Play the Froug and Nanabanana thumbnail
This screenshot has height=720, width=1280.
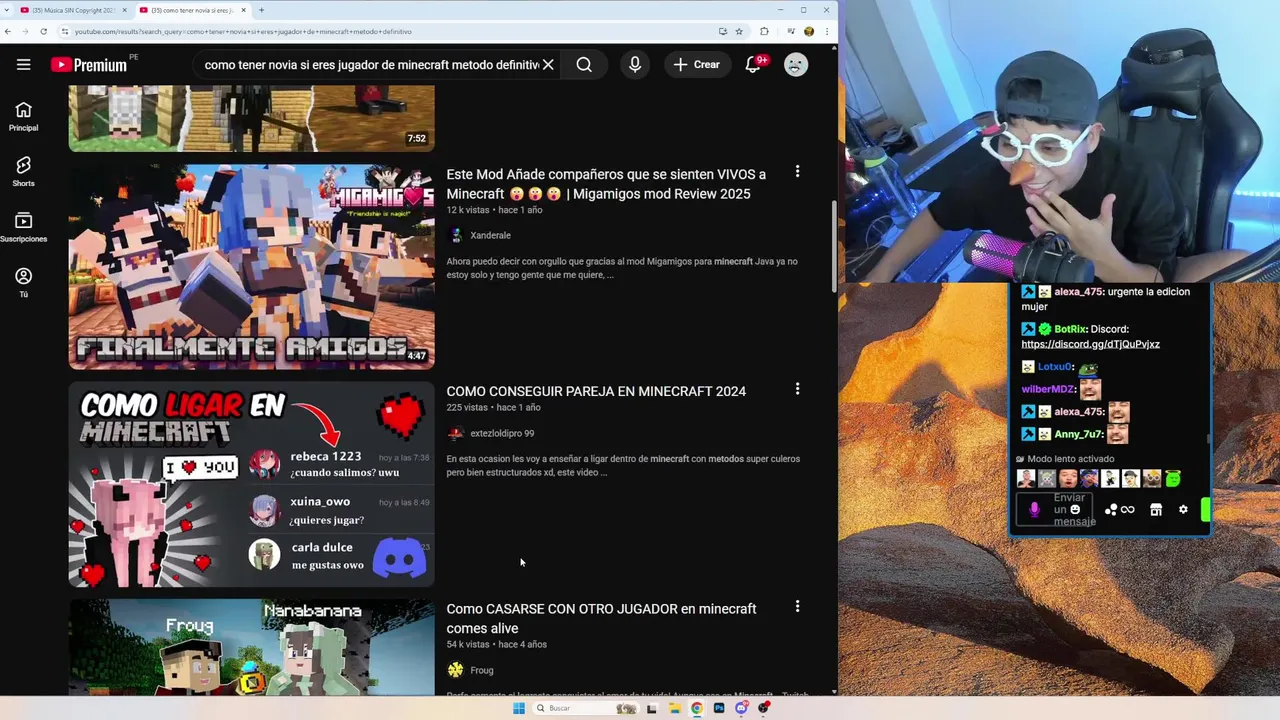[x=252, y=646]
